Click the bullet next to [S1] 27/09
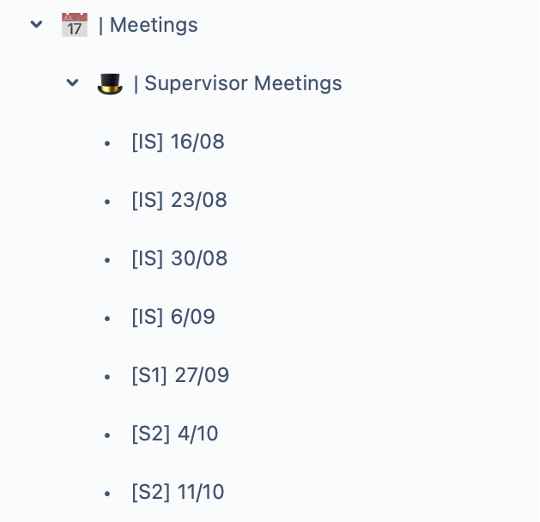The image size is (540, 522). pyautogui.click(x=107, y=377)
